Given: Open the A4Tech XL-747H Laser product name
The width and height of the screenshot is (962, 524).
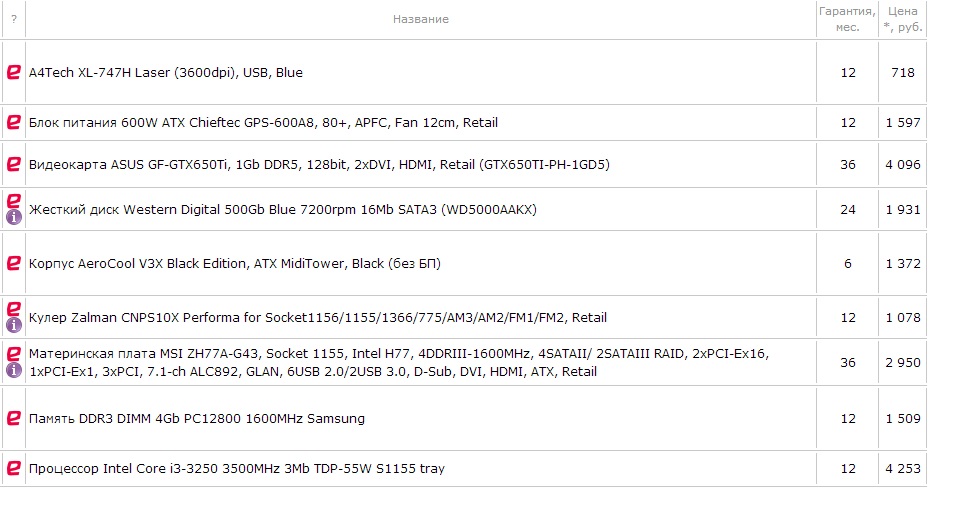Looking at the screenshot, I should pos(166,72).
